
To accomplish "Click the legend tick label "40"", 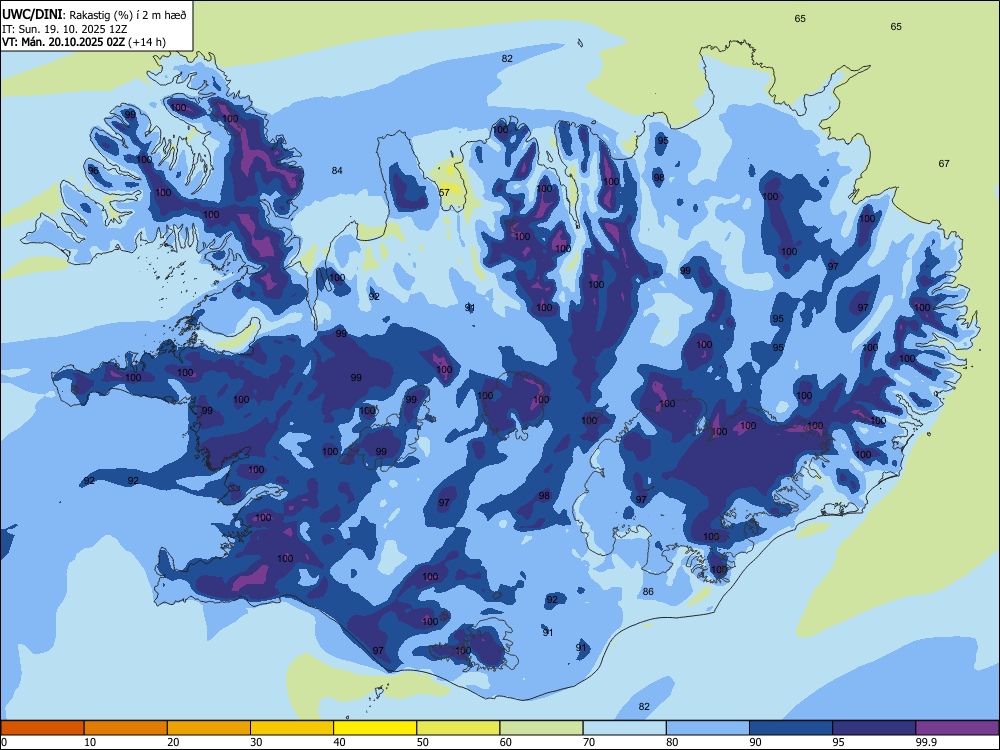I will [339, 742].
